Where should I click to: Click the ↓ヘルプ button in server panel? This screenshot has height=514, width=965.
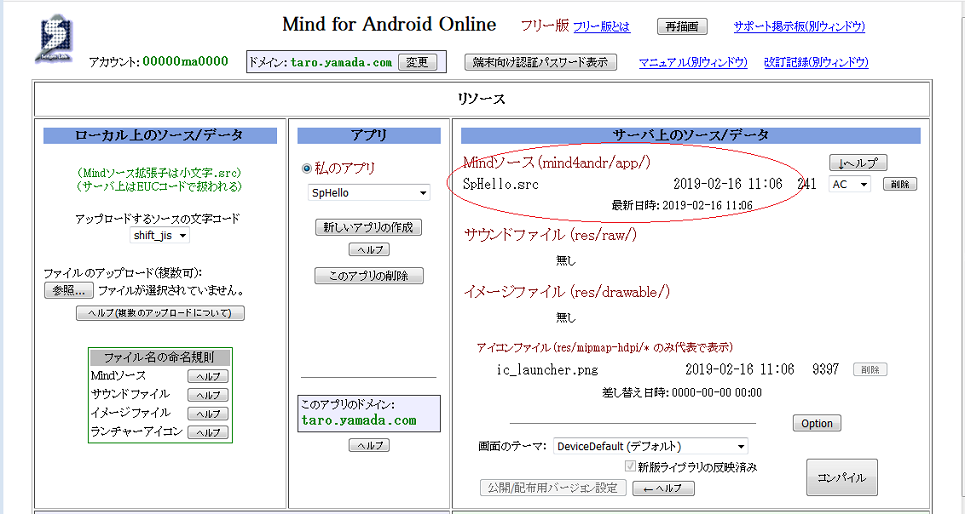click(x=858, y=163)
